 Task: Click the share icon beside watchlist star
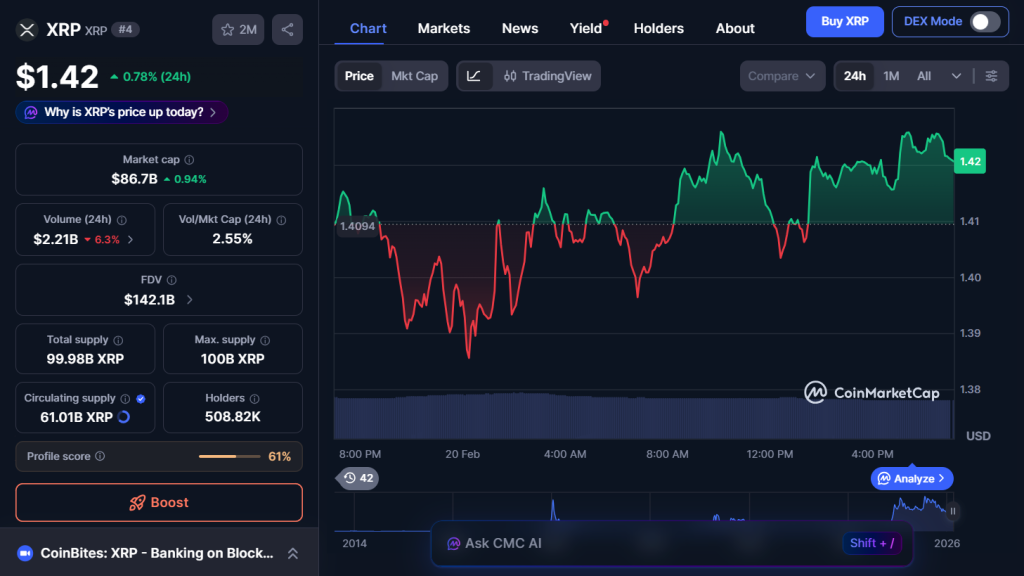pyautogui.click(x=287, y=30)
